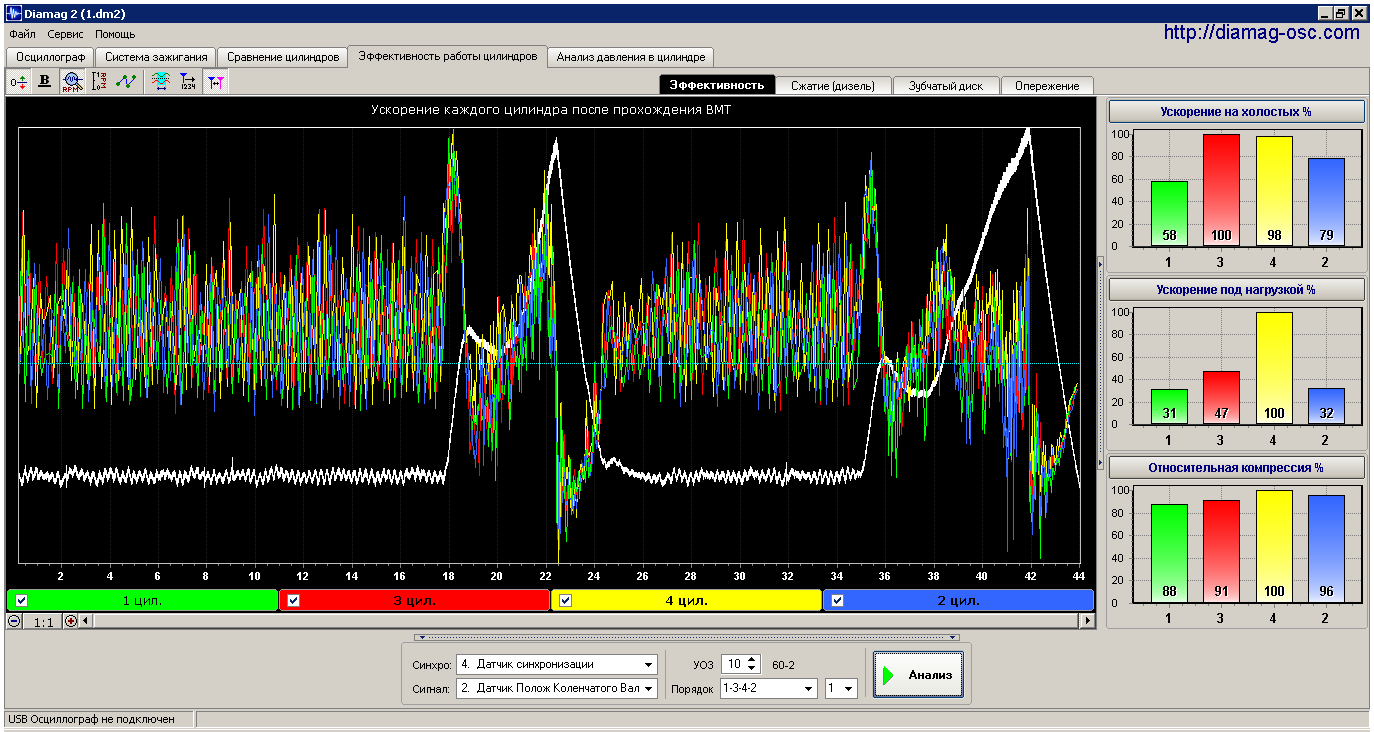
Task: Switch to Система зажигания tab
Action: pos(155,57)
